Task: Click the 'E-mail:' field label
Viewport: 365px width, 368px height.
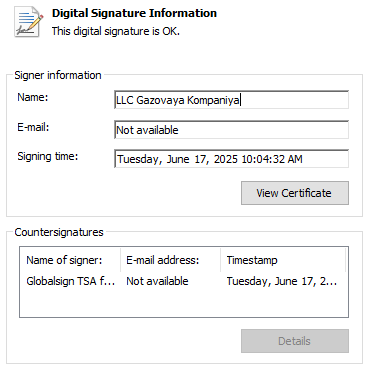Action: [x=33, y=127]
